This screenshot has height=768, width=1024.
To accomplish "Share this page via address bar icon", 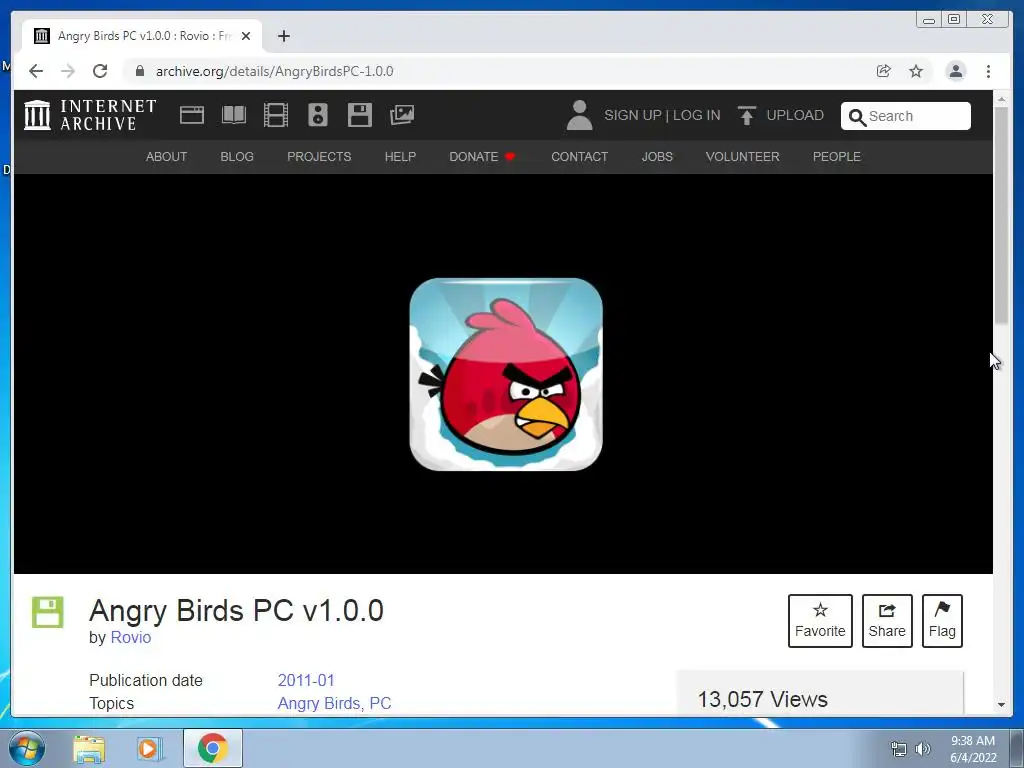I will pos(884,71).
